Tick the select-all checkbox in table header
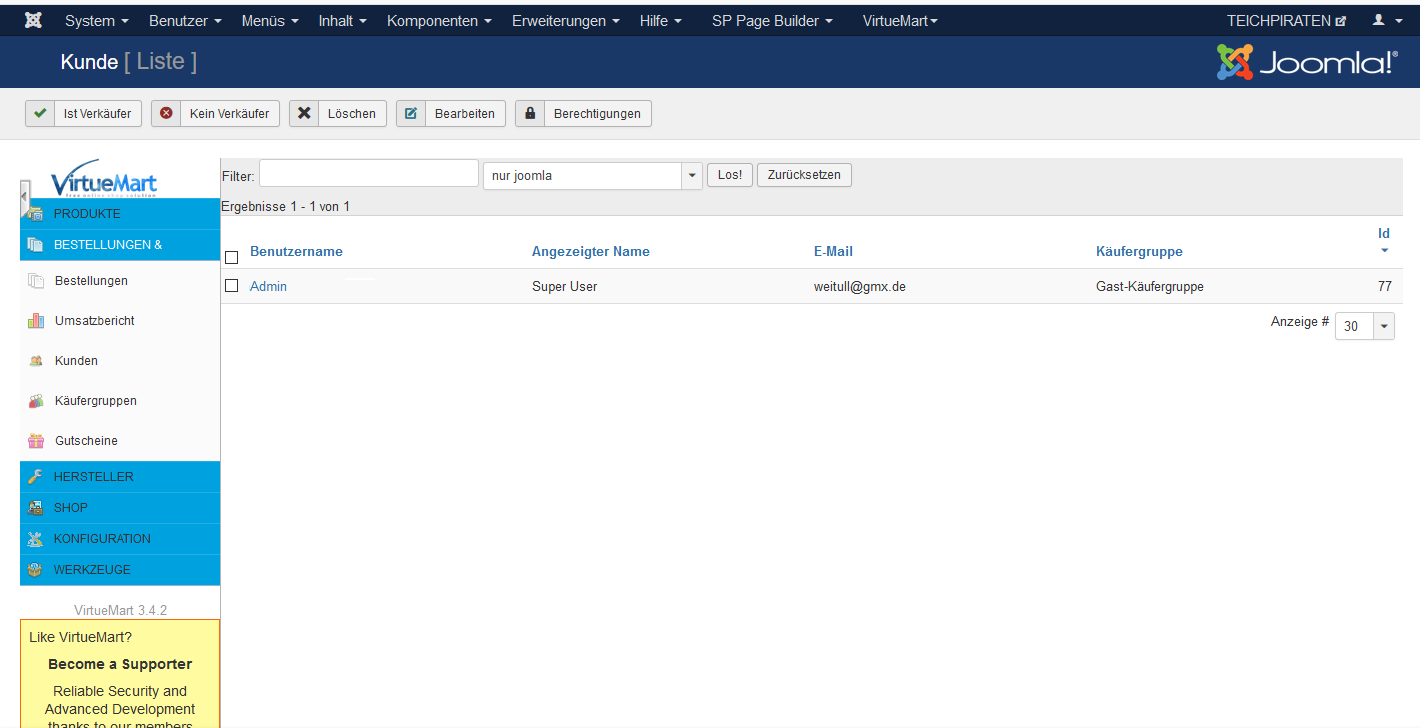The width and height of the screenshot is (1420, 728). click(x=232, y=257)
